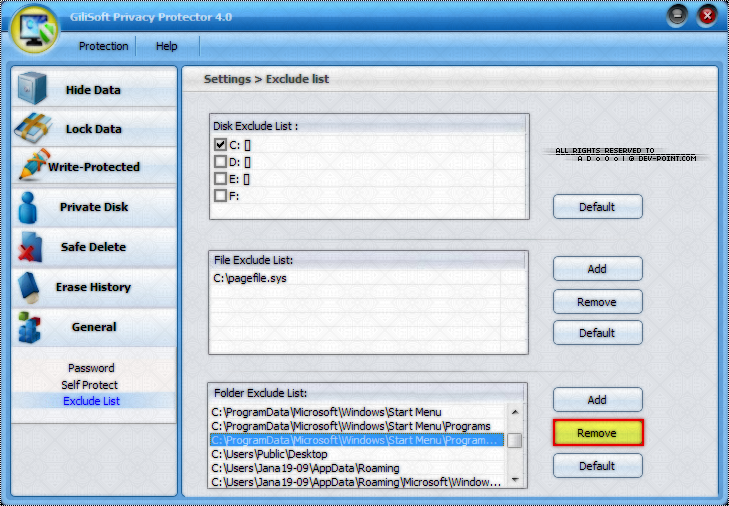
Task: Open the Private Disk section
Action: tap(94, 207)
